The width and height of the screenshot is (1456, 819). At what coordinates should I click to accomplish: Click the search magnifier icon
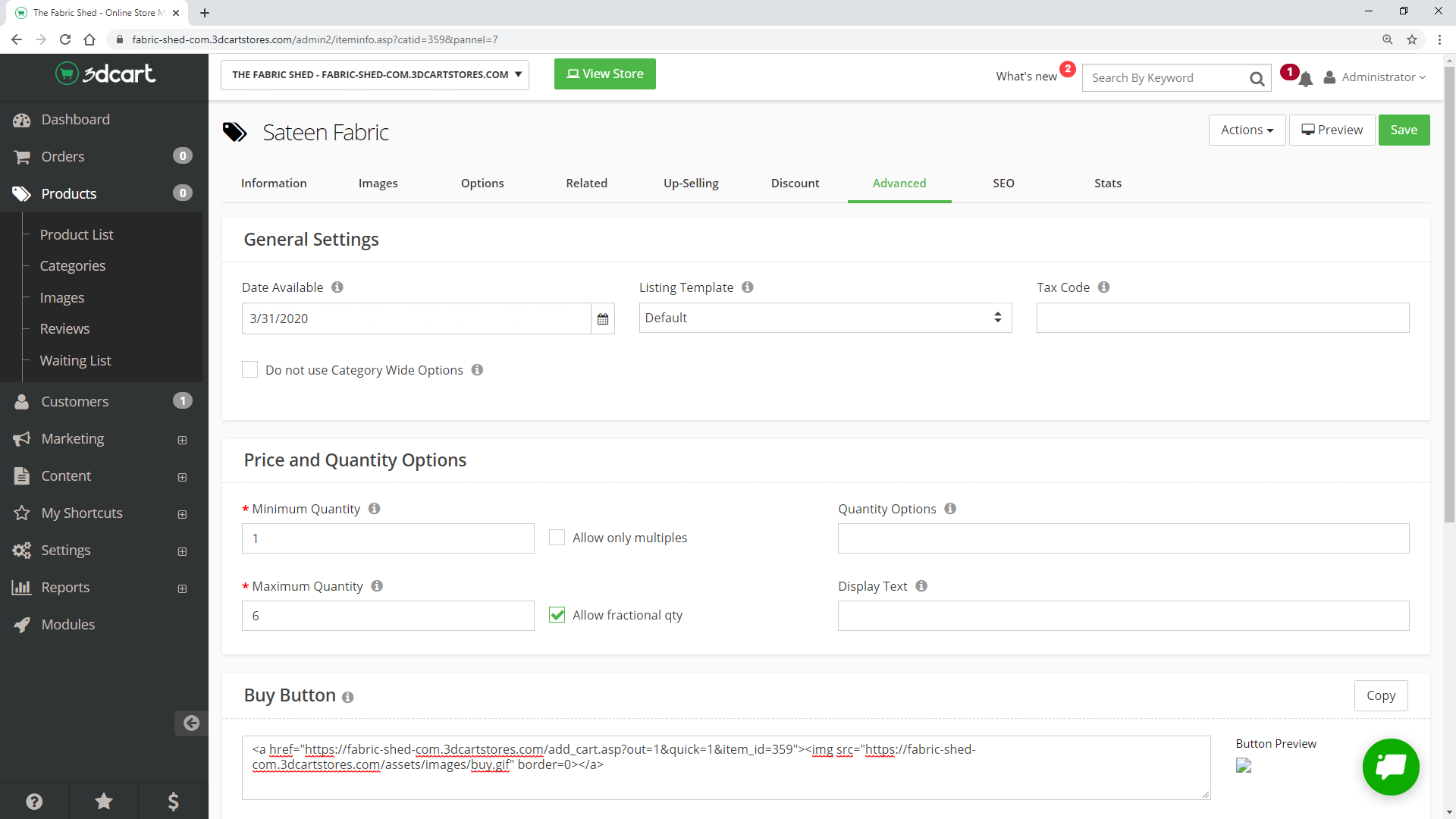1257,78
